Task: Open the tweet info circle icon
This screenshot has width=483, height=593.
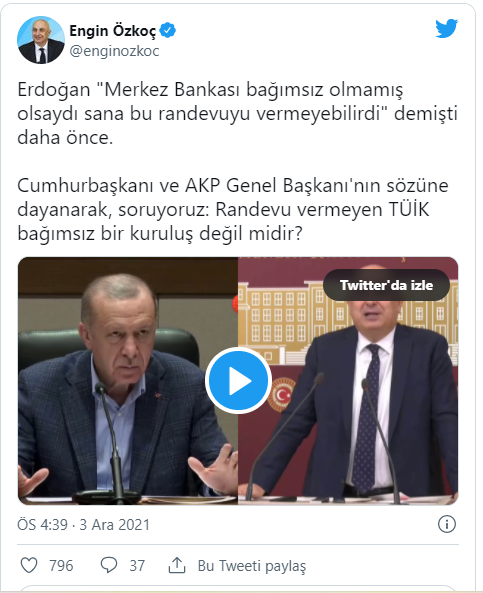Action: [447, 525]
